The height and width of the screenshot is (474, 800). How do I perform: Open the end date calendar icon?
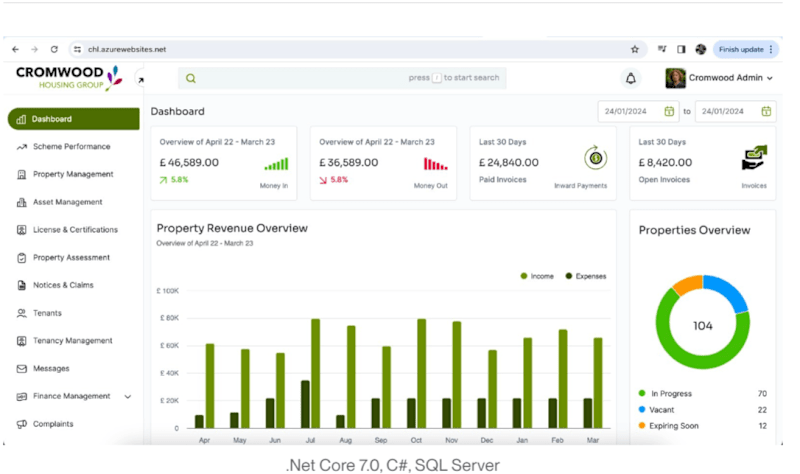click(766, 111)
